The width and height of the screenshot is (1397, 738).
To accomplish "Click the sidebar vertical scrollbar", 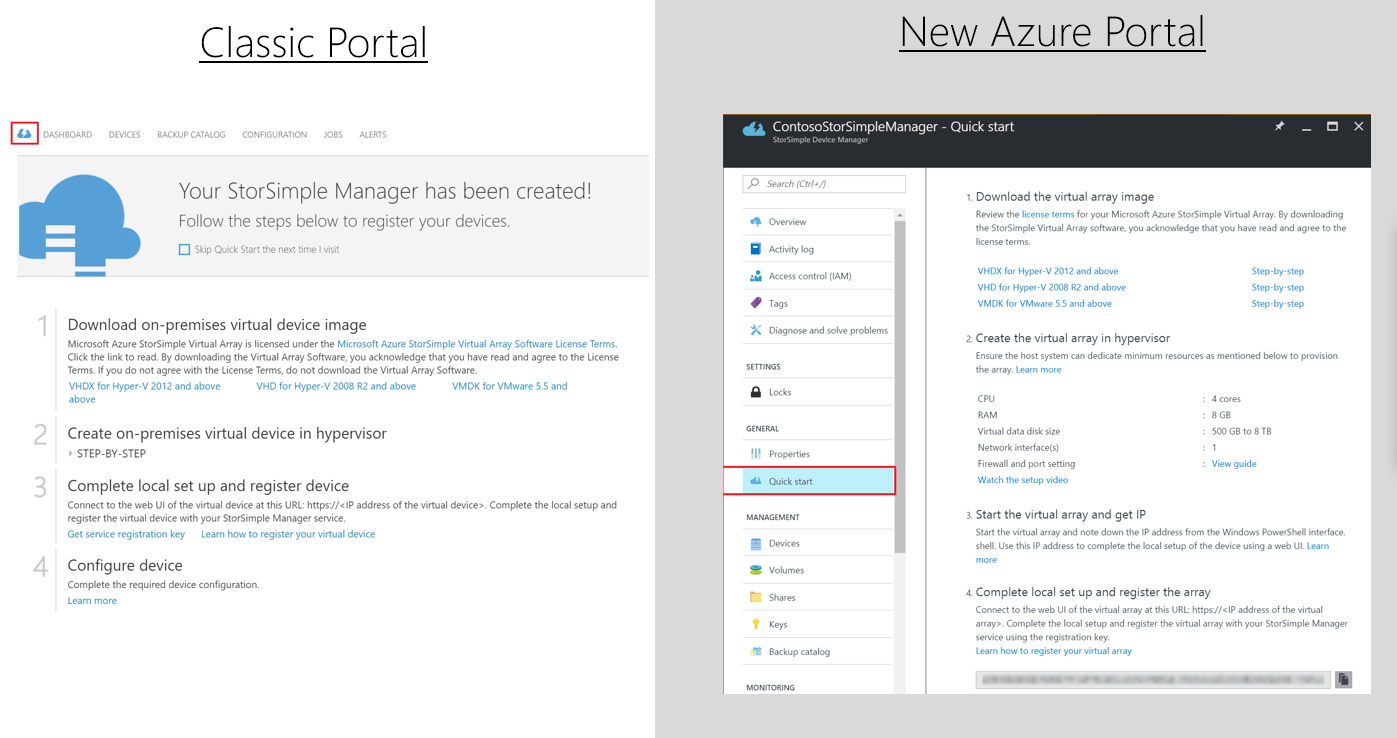I will [900, 380].
